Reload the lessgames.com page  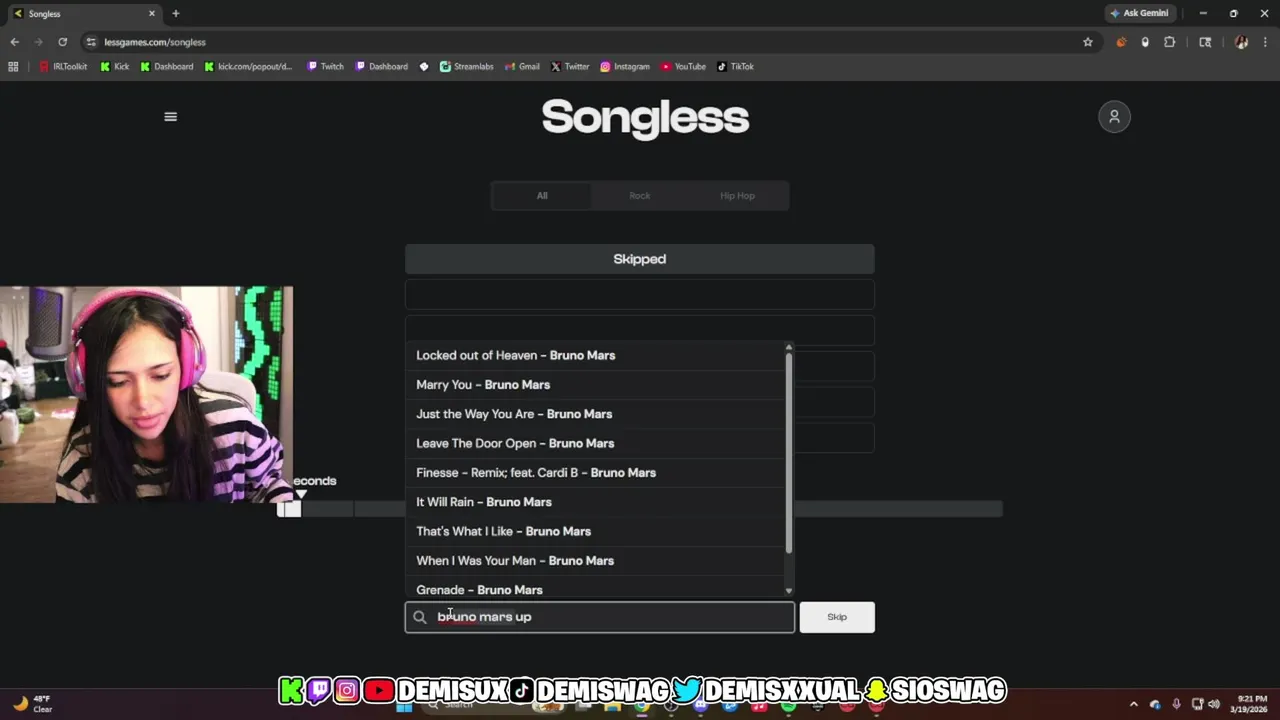62,42
